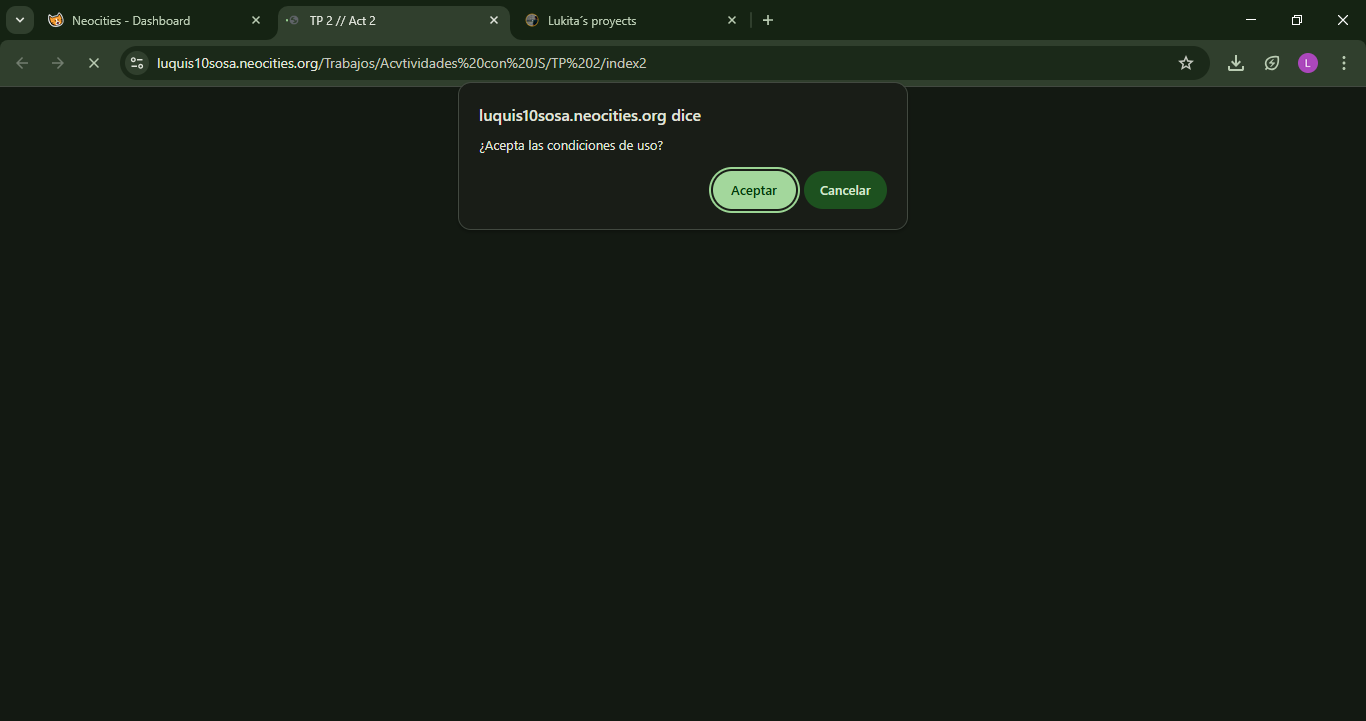Close the Lukita's proyects tab
The width and height of the screenshot is (1366, 721).
click(732, 20)
